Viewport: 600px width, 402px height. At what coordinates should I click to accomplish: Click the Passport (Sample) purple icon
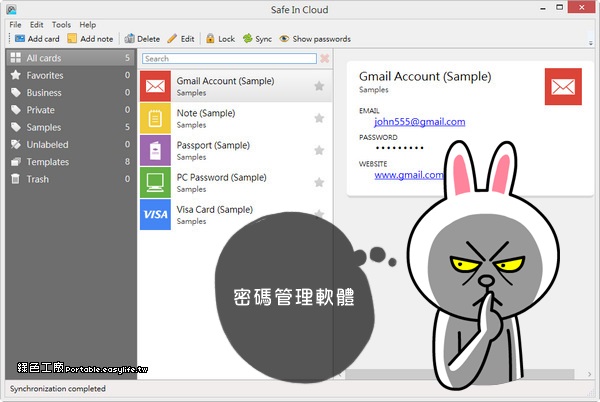pos(155,150)
